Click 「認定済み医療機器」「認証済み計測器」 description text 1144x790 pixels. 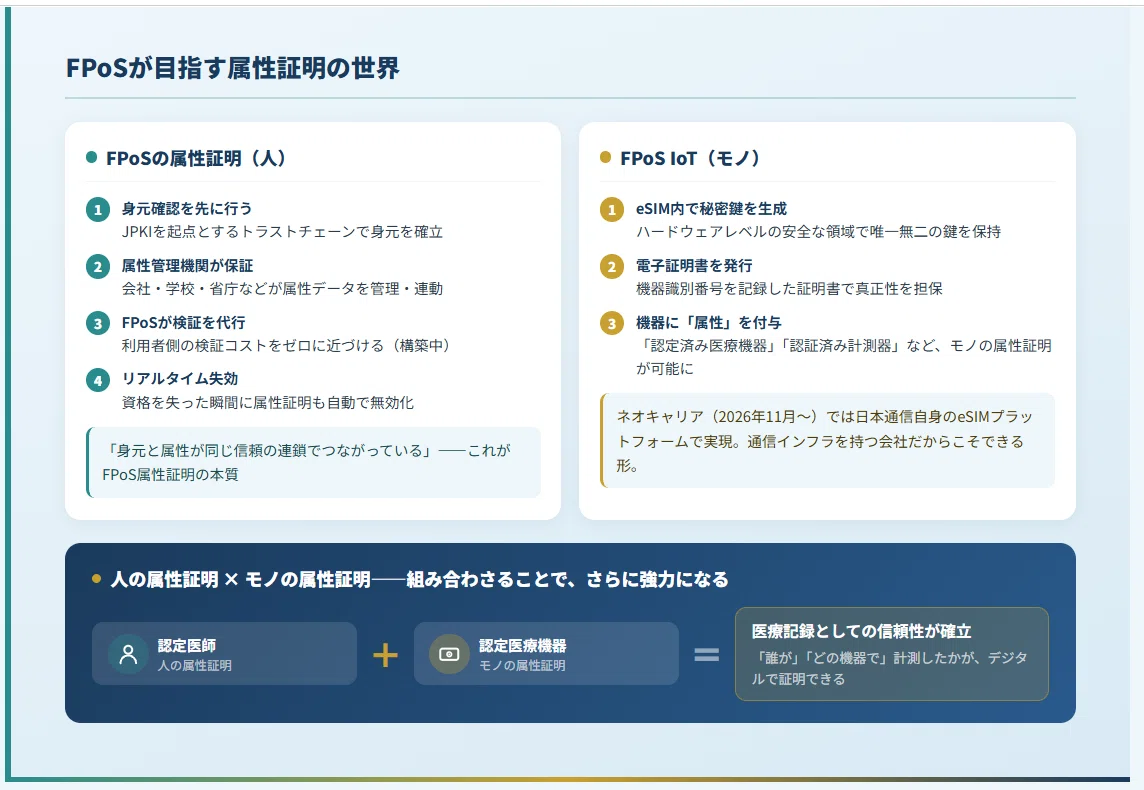coord(843,357)
